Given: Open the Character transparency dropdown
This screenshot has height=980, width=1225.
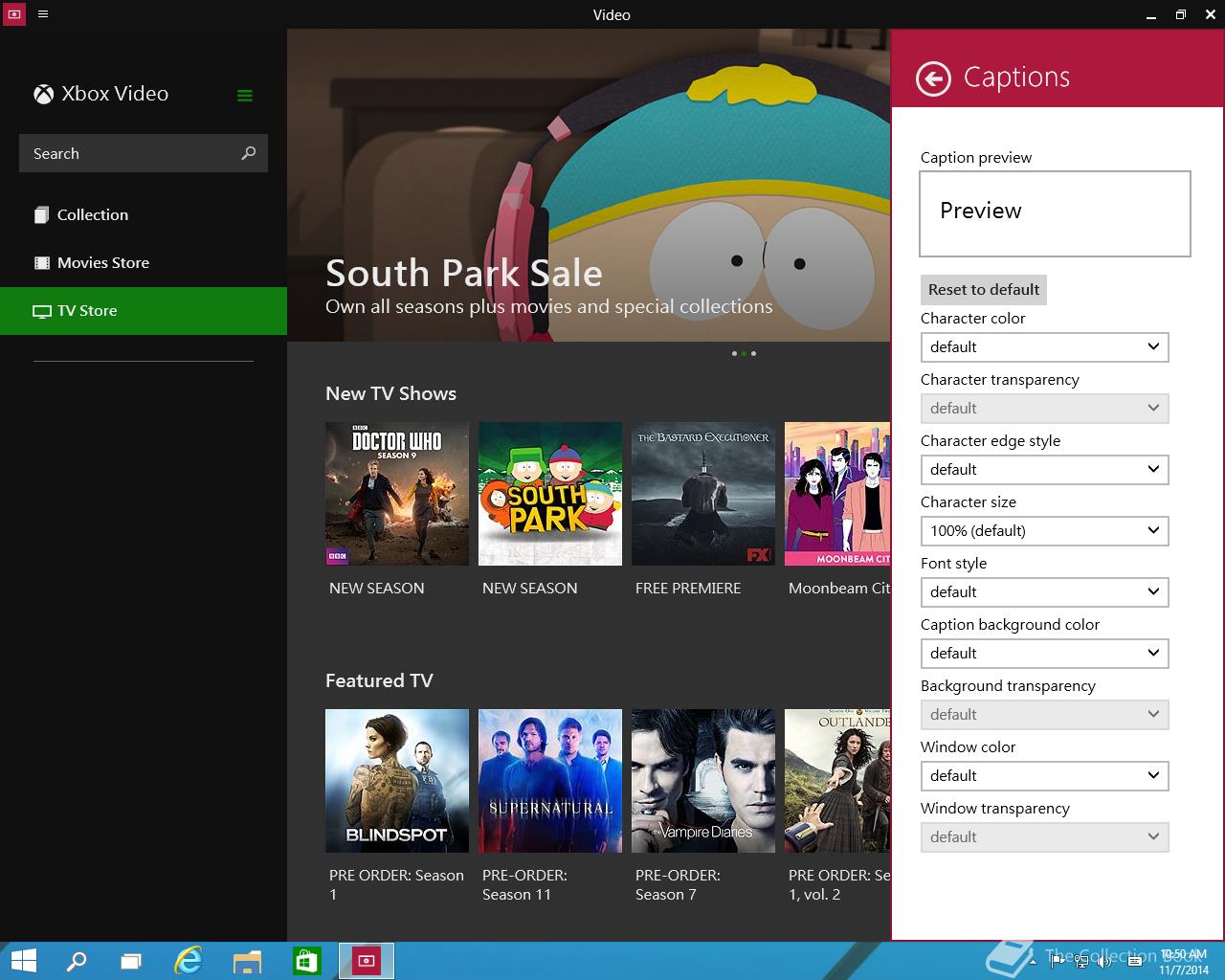Looking at the screenshot, I should (x=1044, y=408).
